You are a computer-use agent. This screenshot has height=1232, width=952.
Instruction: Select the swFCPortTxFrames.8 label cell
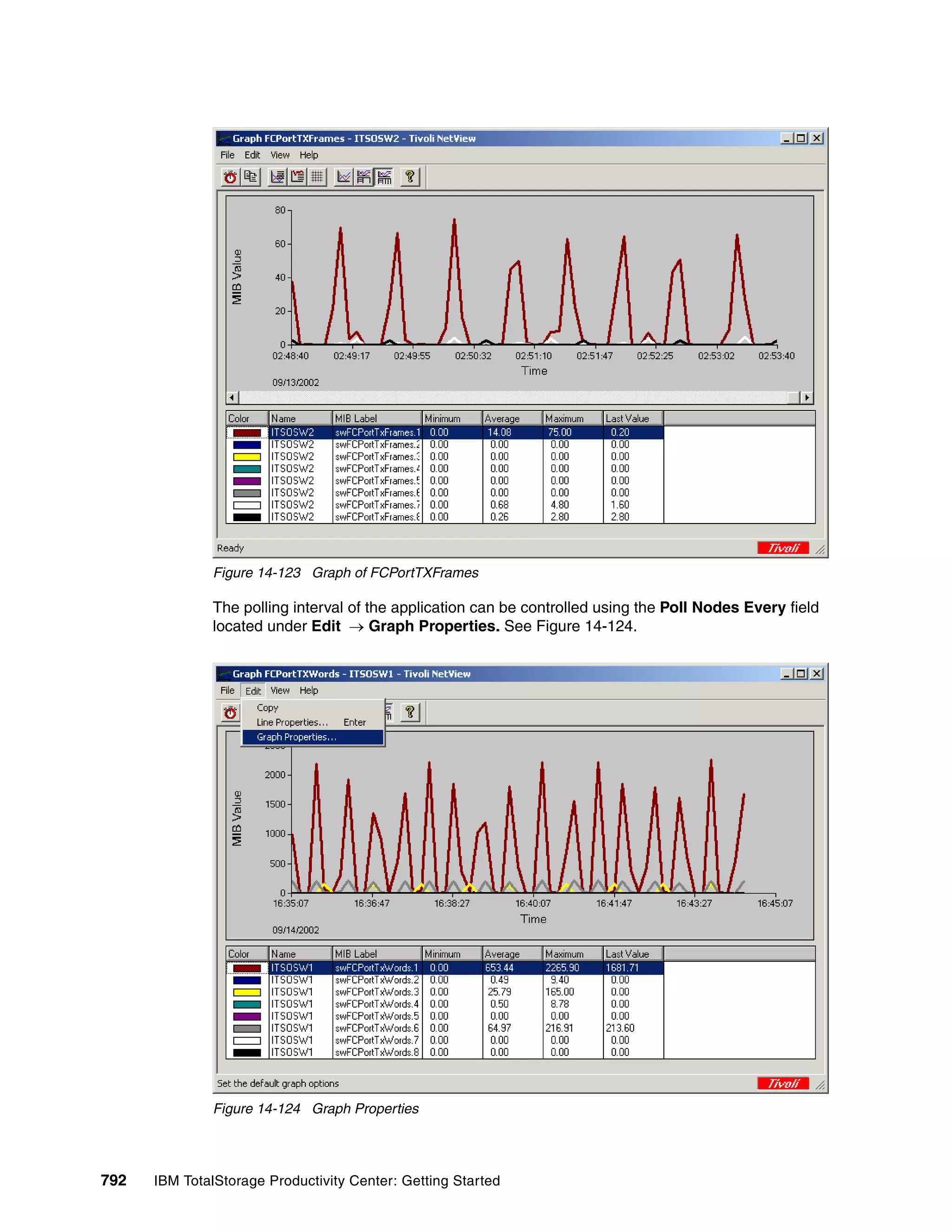click(x=377, y=517)
